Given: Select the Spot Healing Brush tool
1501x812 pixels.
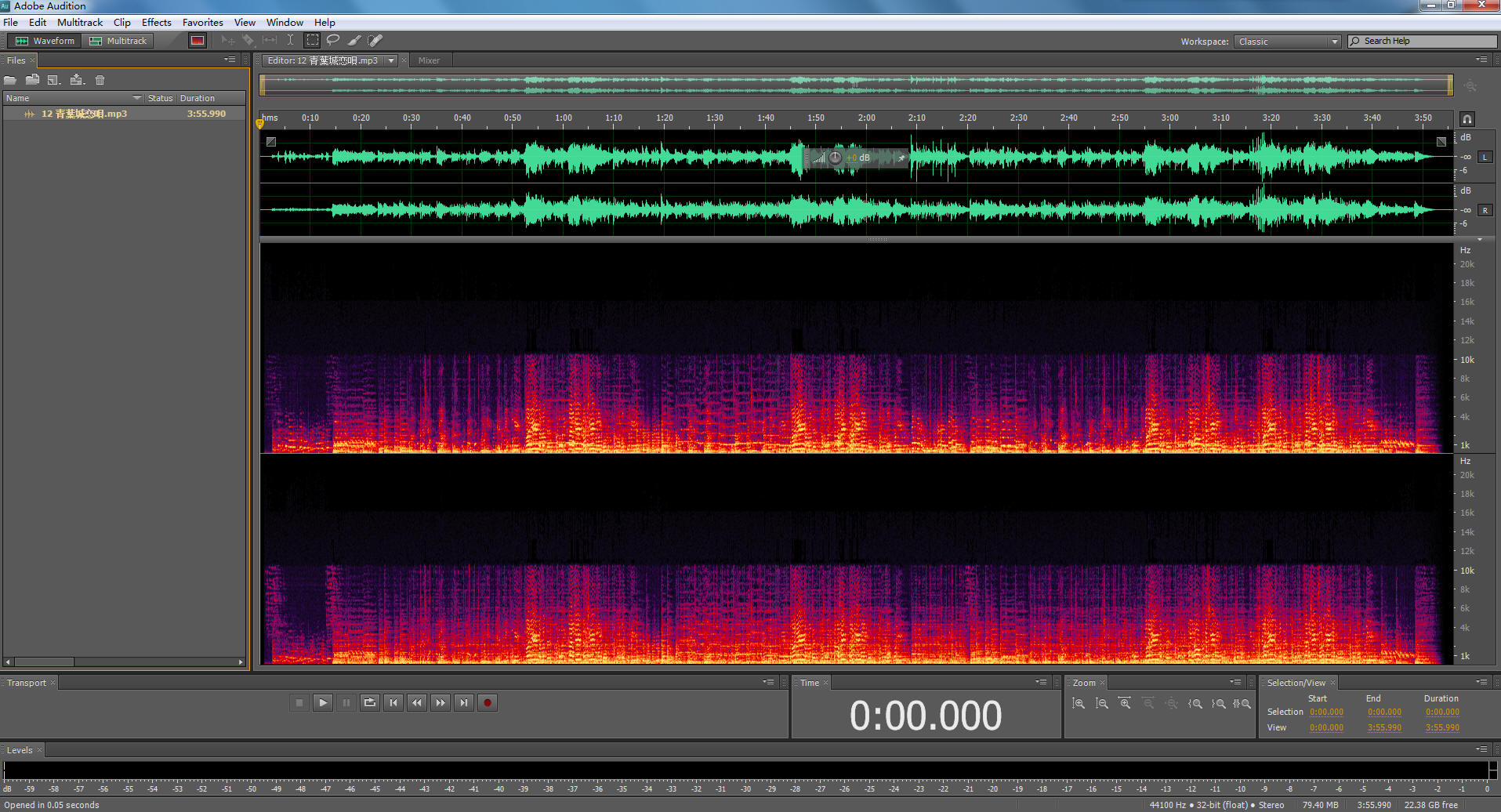Looking at the screenshot, I should coord(375,40).
